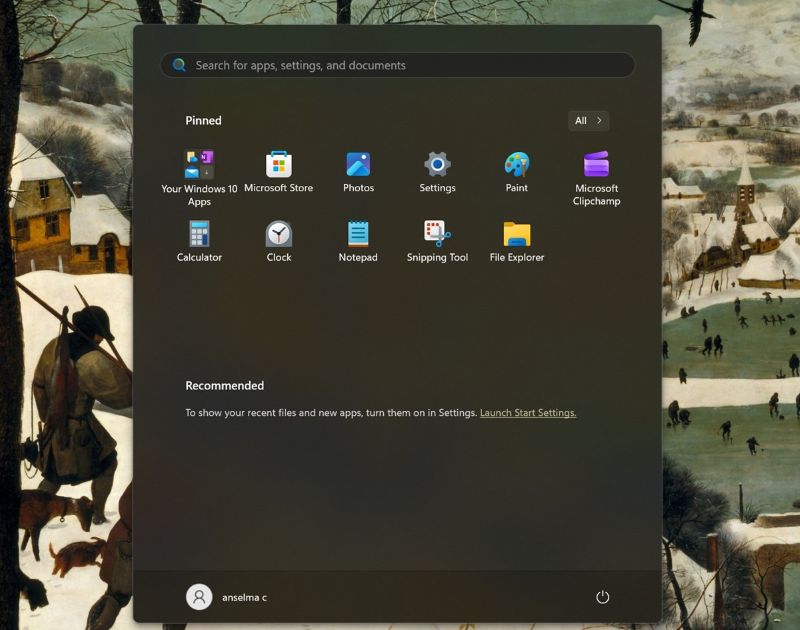
Task: Show All apps list
Action: point(588,121)
